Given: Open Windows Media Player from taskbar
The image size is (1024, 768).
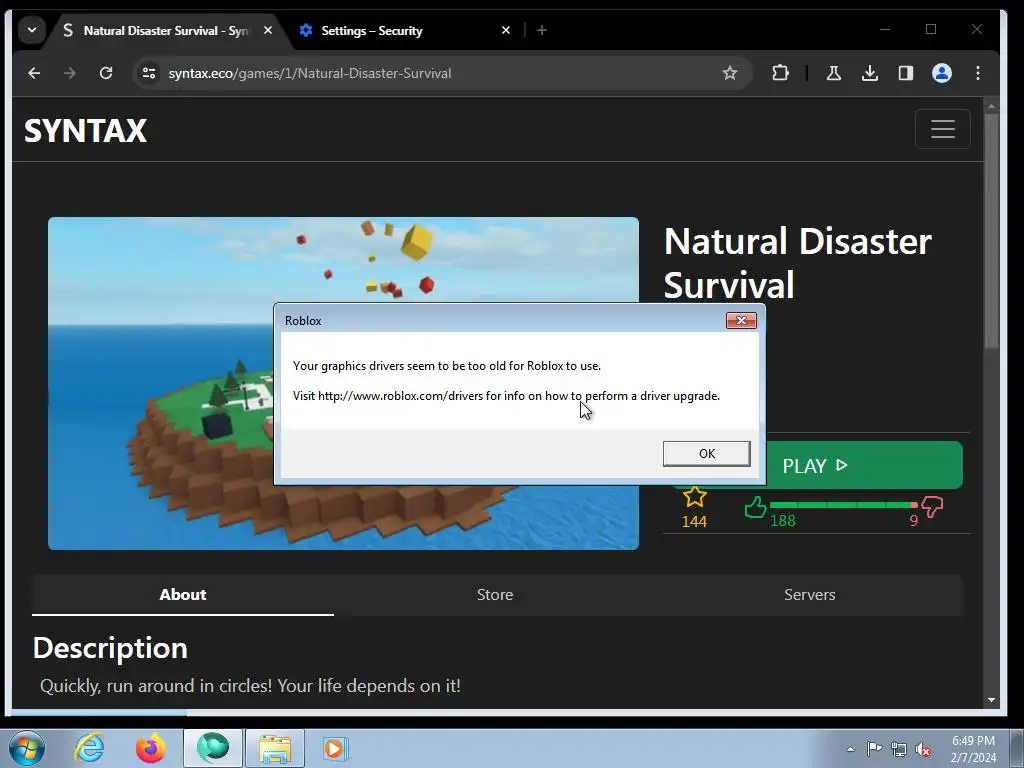Looking at the screenshot, I should [x=336, y=748].
